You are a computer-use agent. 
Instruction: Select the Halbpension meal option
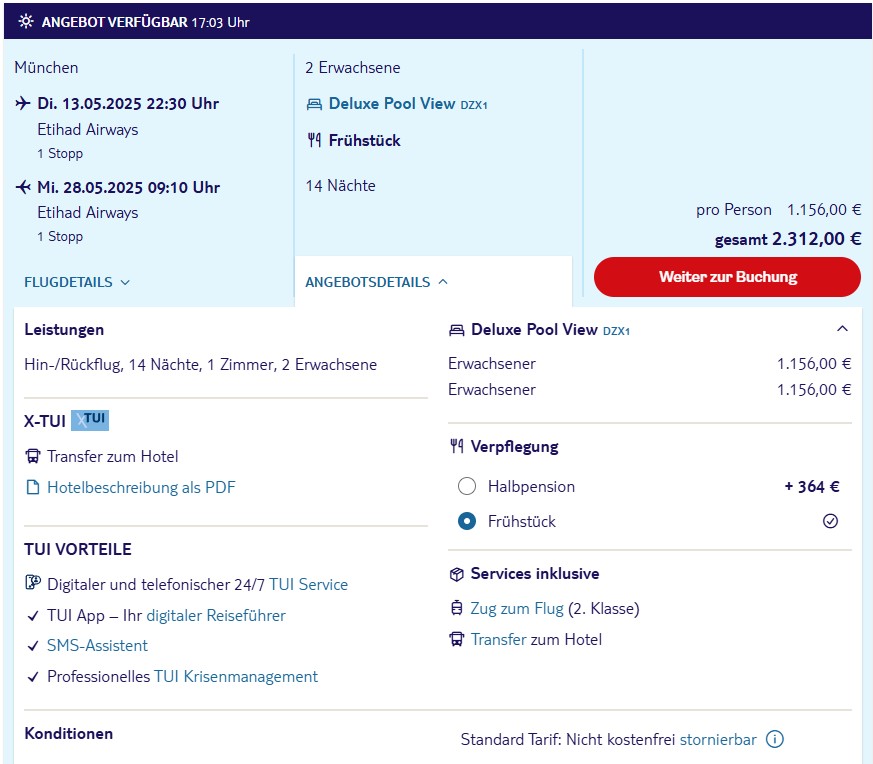pos(467,486)
